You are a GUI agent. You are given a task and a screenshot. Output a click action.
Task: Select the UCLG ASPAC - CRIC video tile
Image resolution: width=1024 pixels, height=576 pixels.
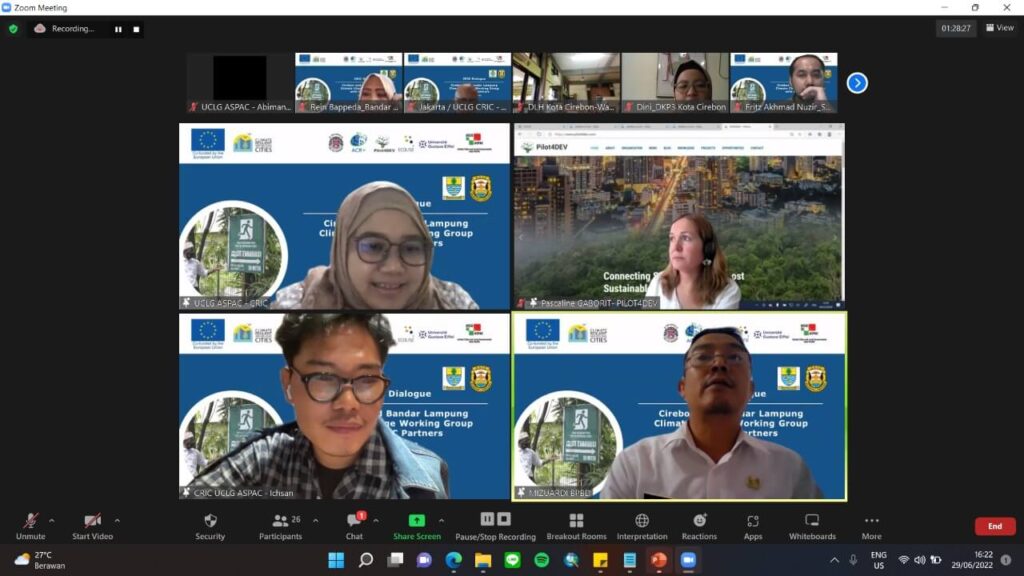[x=344, y=216]
